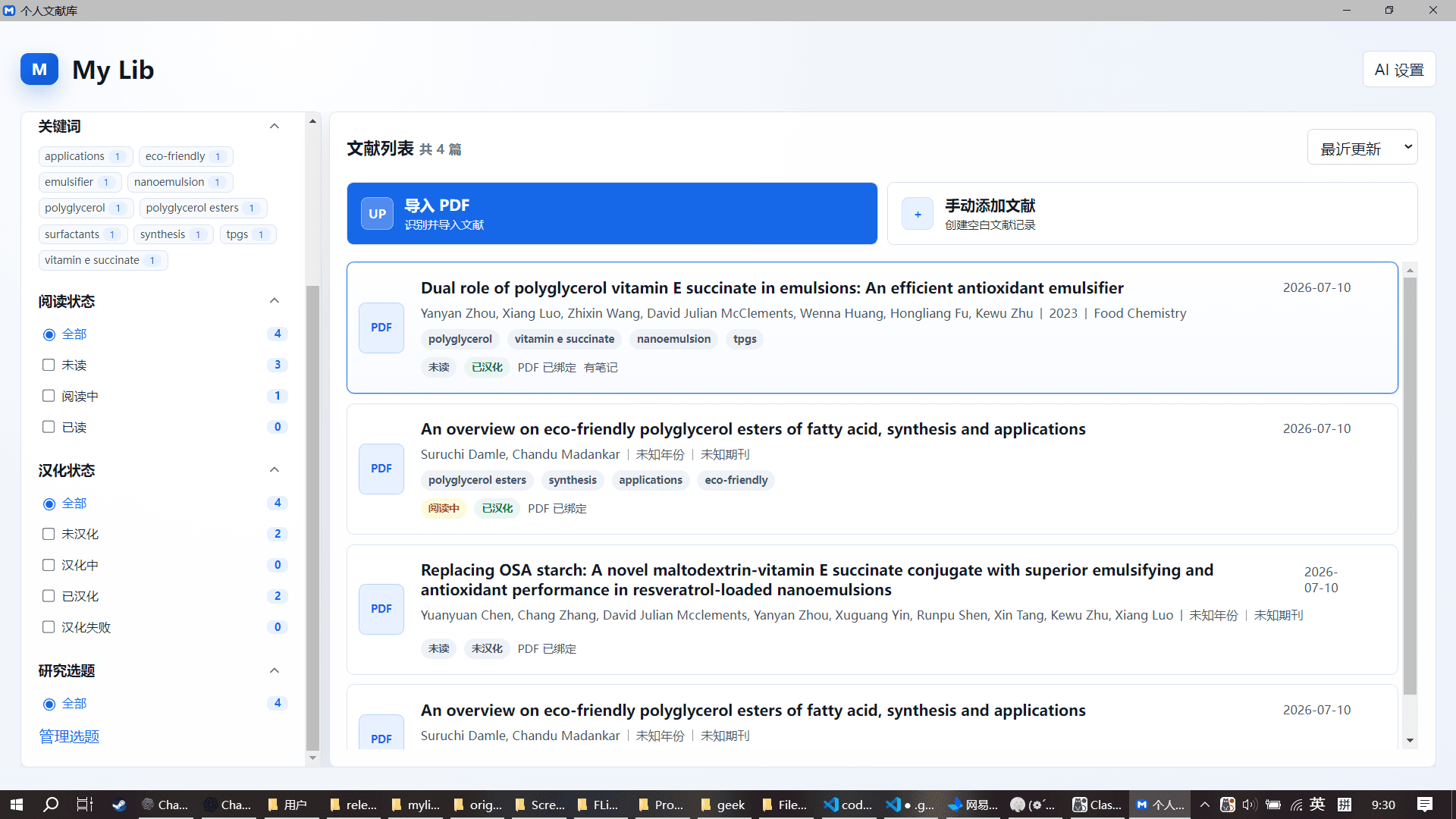Viewport: 1456px width, 819px height.
Task: Select 全部 under 汉化状态
Action: coord(50,504)
